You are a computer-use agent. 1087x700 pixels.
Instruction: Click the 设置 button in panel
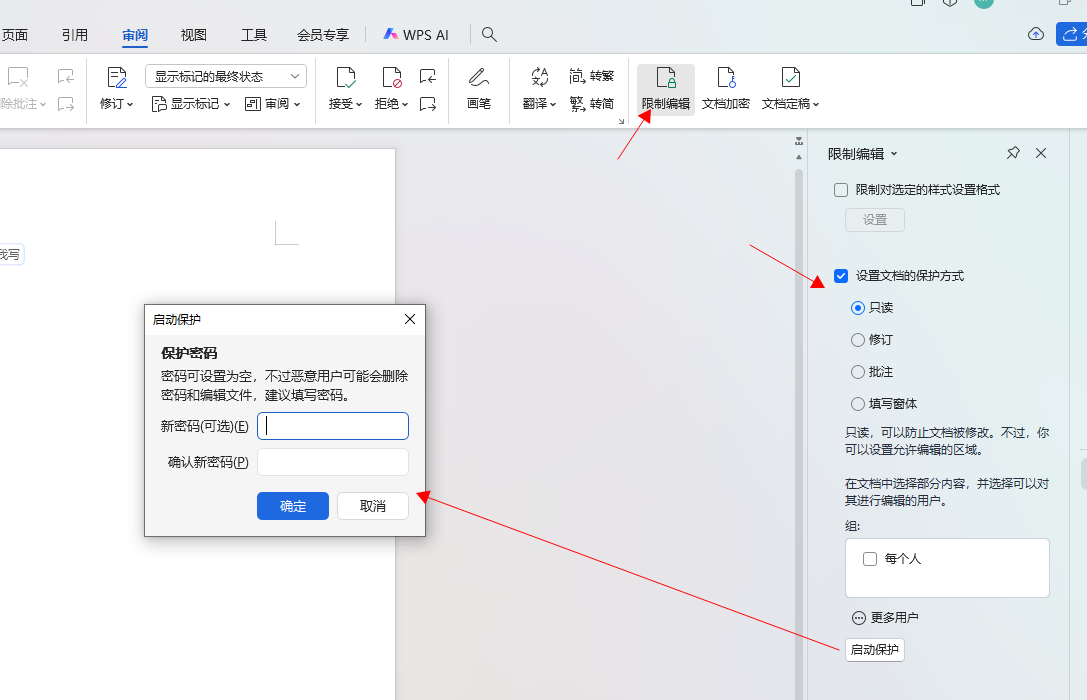pos(875,220)
